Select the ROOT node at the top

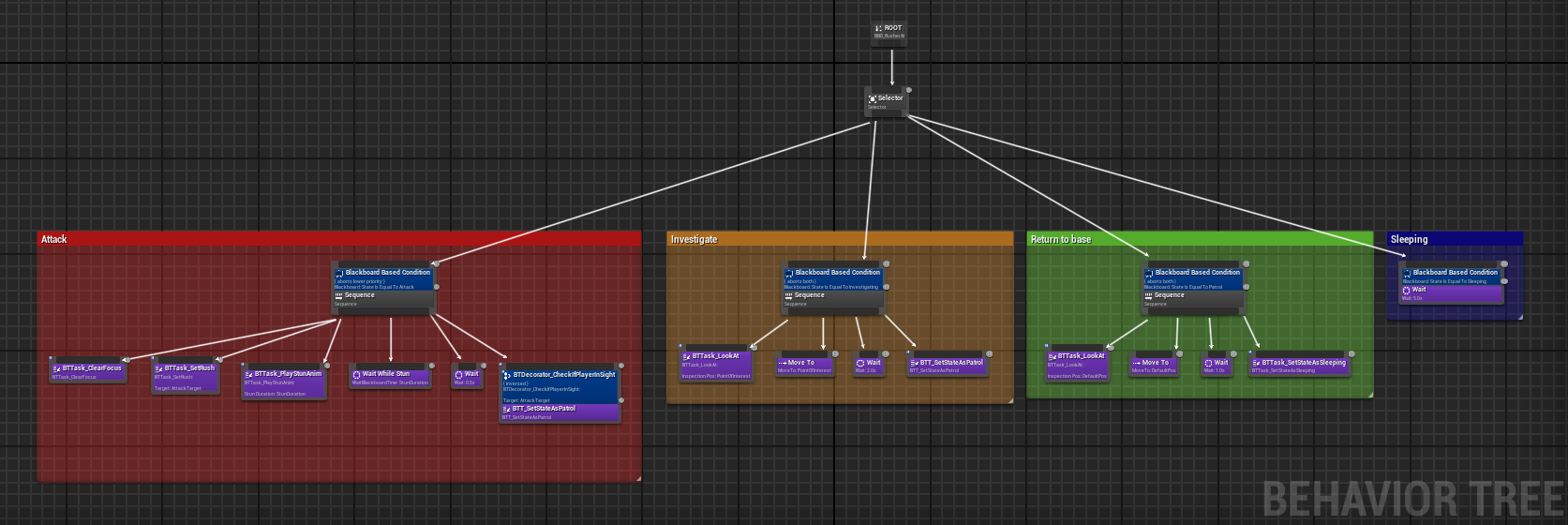[x=889, y=32]
